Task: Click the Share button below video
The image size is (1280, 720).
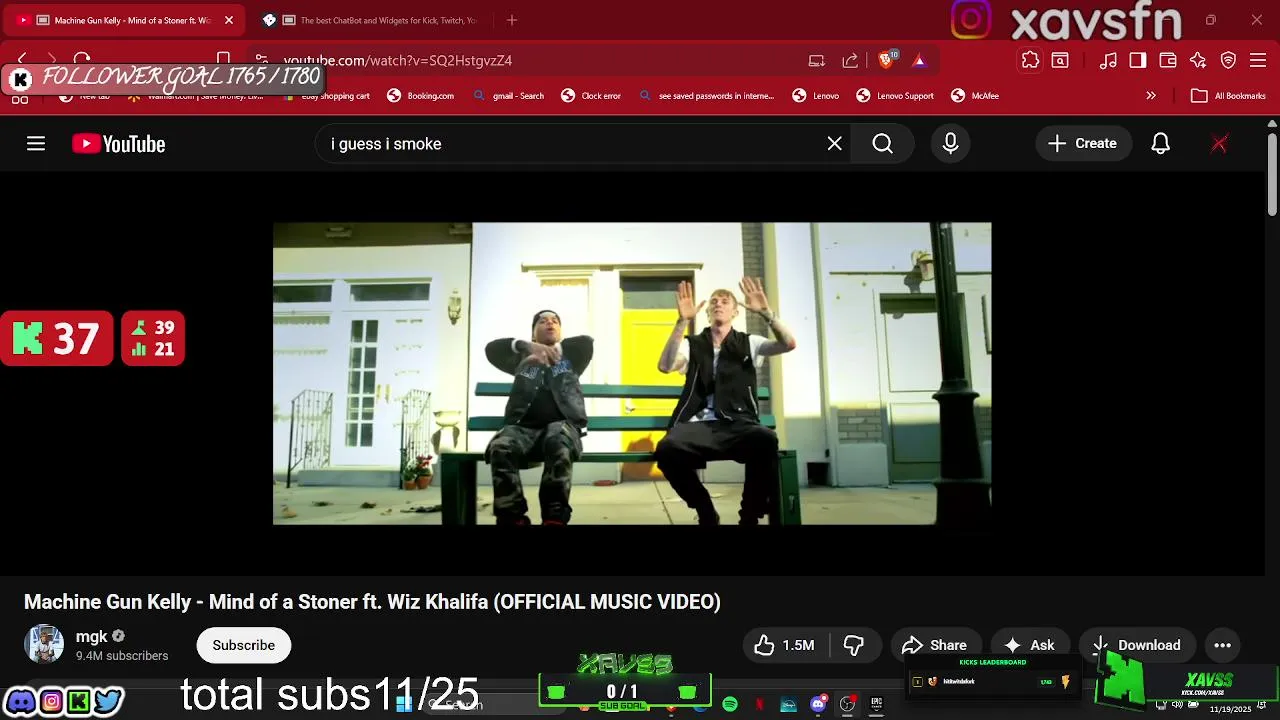Action: (934, 645)
